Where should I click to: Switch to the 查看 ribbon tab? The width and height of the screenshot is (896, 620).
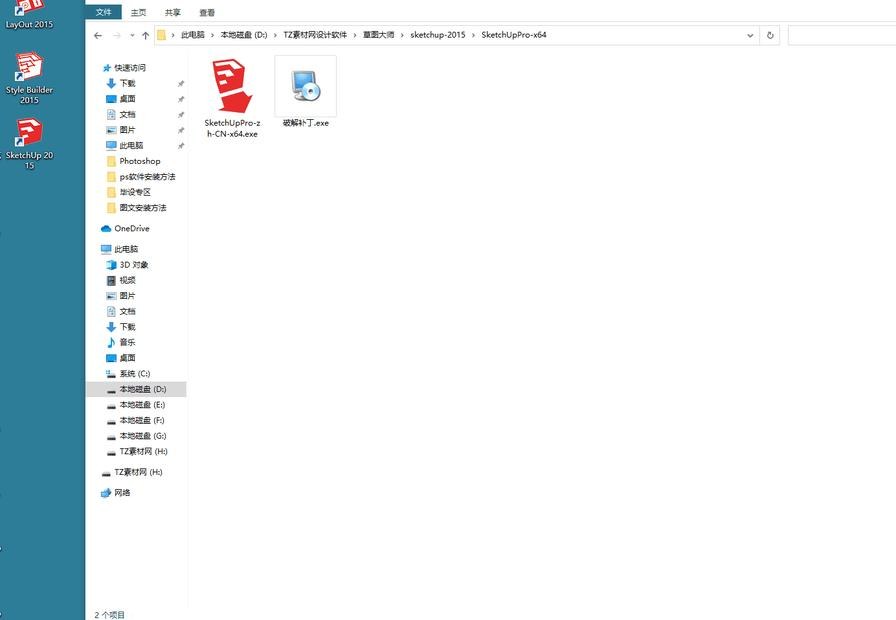207,13
